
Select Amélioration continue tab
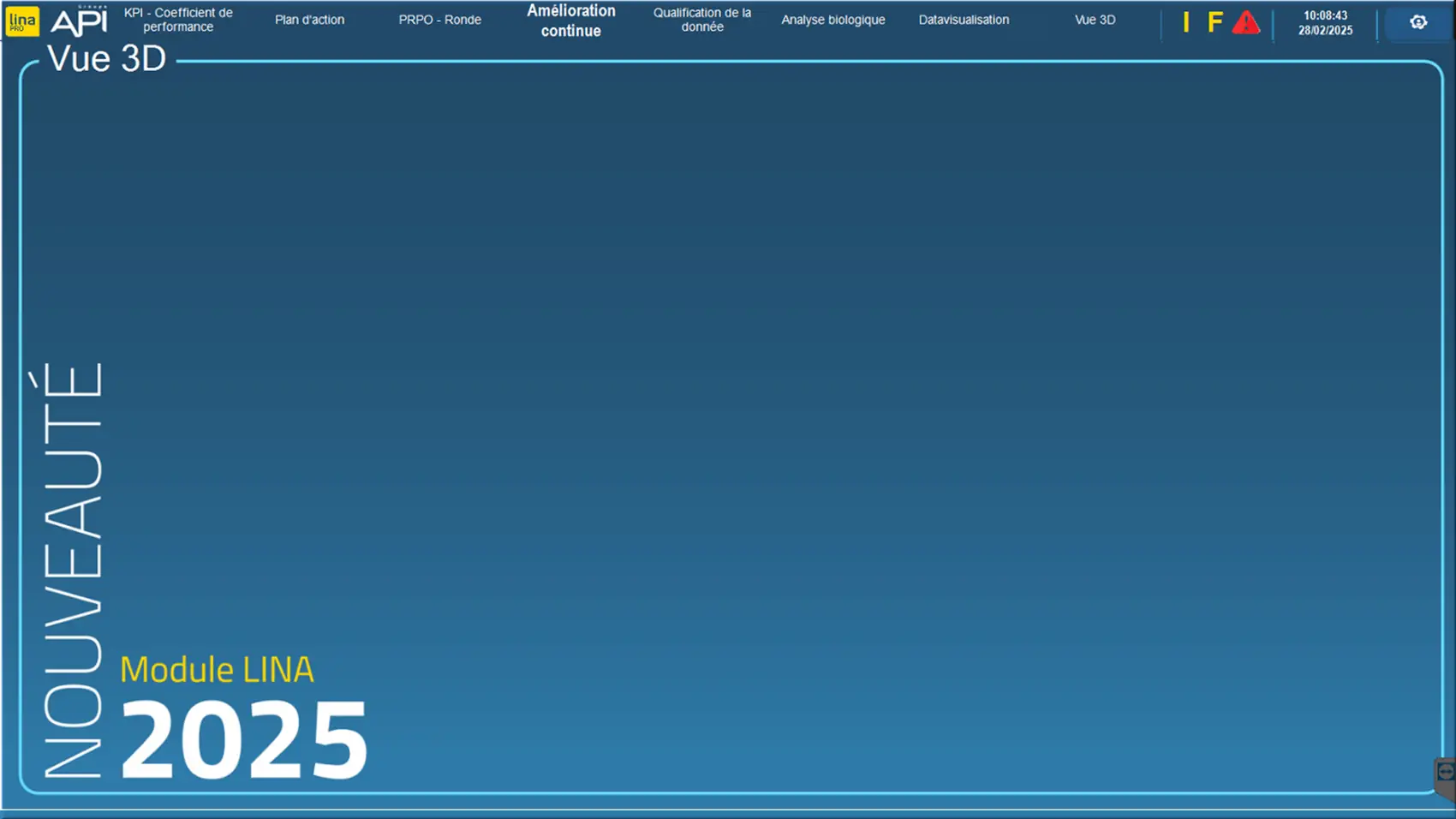(570, 21)
